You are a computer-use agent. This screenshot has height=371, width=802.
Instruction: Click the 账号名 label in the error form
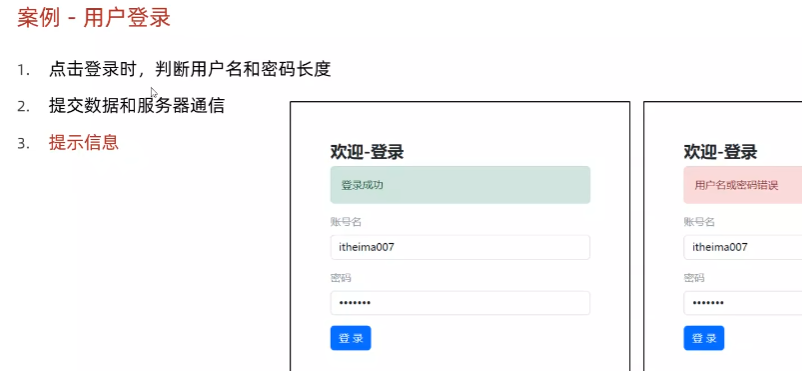pos(699,222)
